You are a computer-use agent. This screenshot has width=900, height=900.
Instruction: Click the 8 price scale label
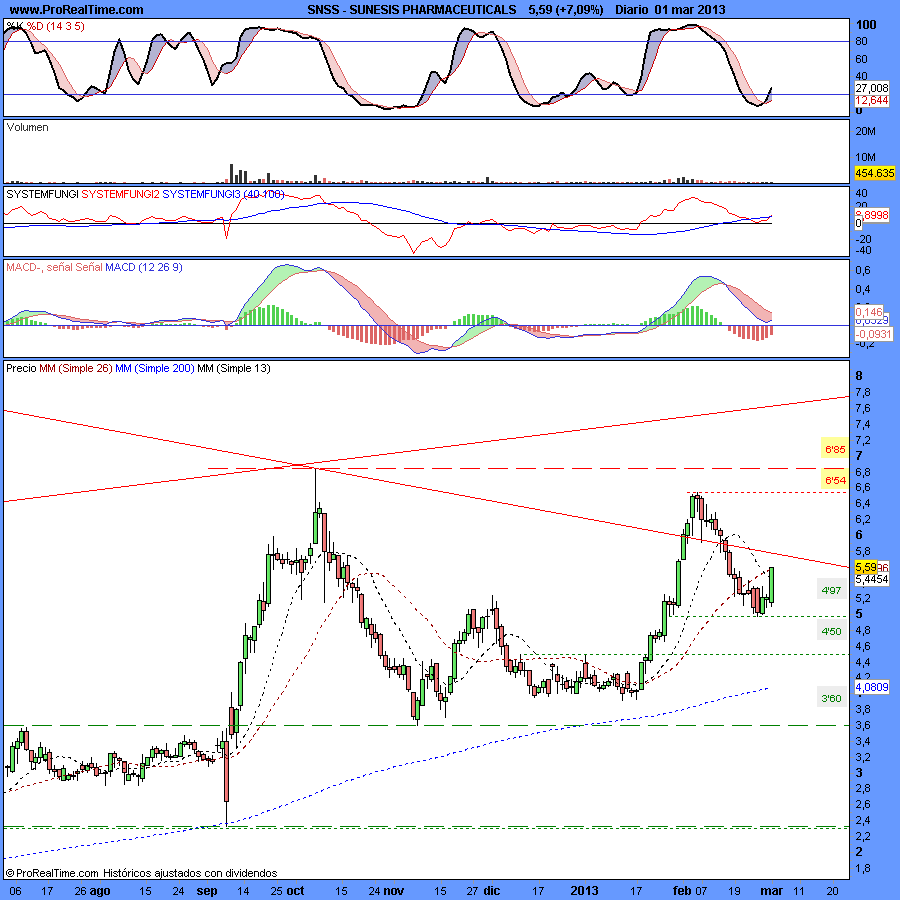pyautogui.click(x=859, y=376)
